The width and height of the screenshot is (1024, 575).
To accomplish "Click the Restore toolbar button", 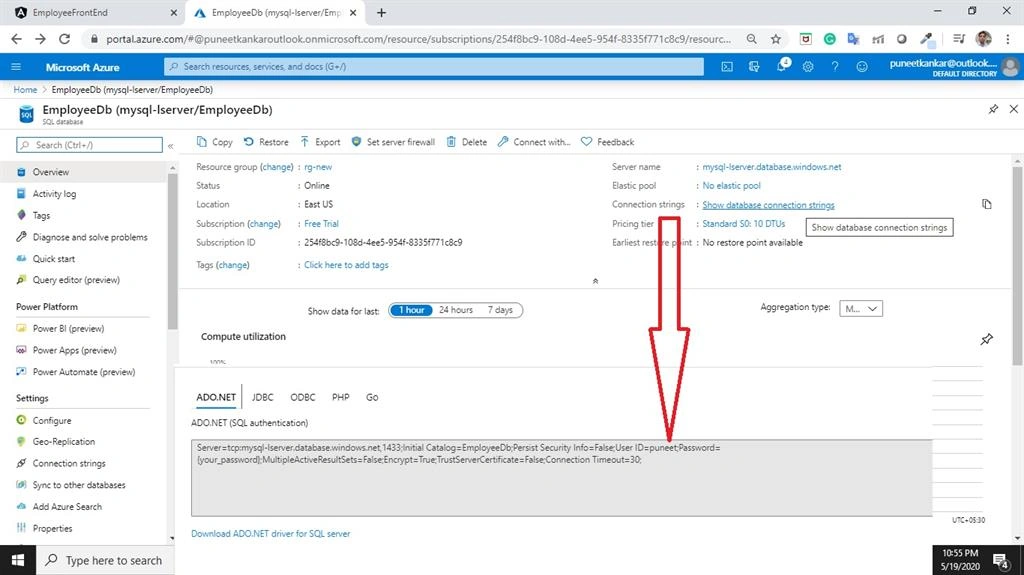I will coord(266,142).
